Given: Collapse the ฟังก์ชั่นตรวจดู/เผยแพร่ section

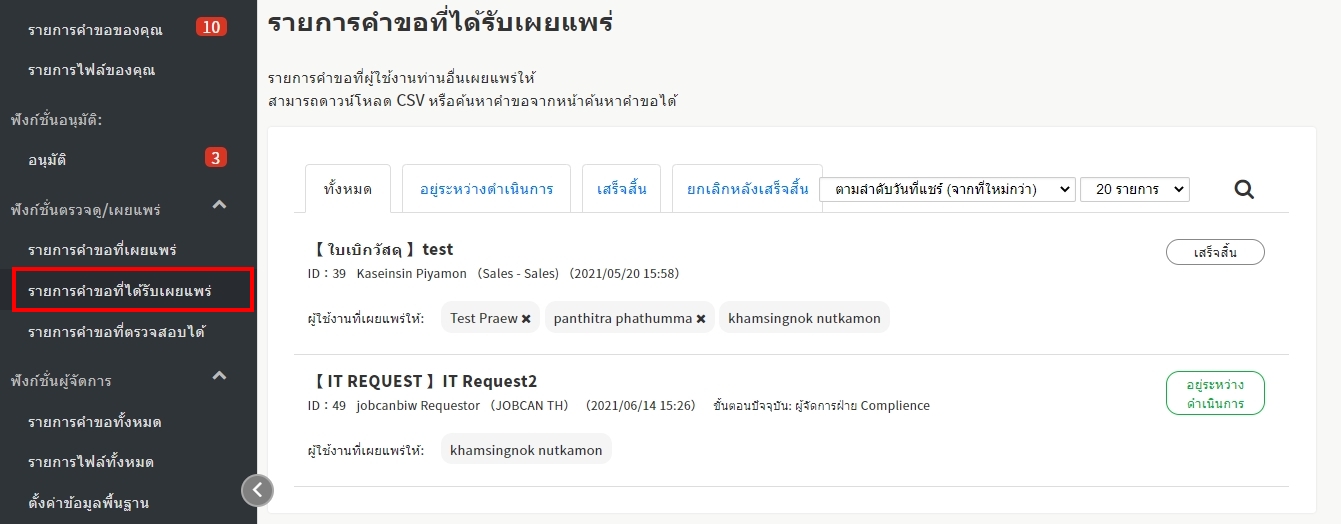Looking at the screenshot, I should tap(220, 205).
